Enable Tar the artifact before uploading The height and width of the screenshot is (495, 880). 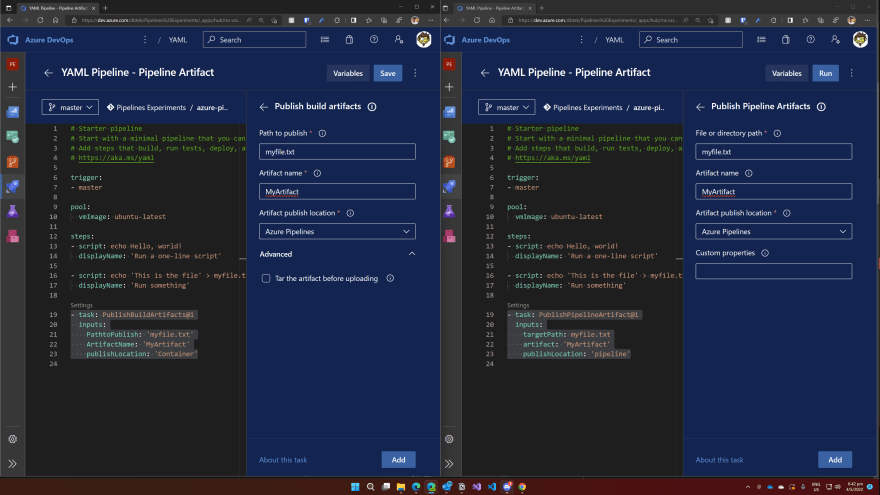266,278
